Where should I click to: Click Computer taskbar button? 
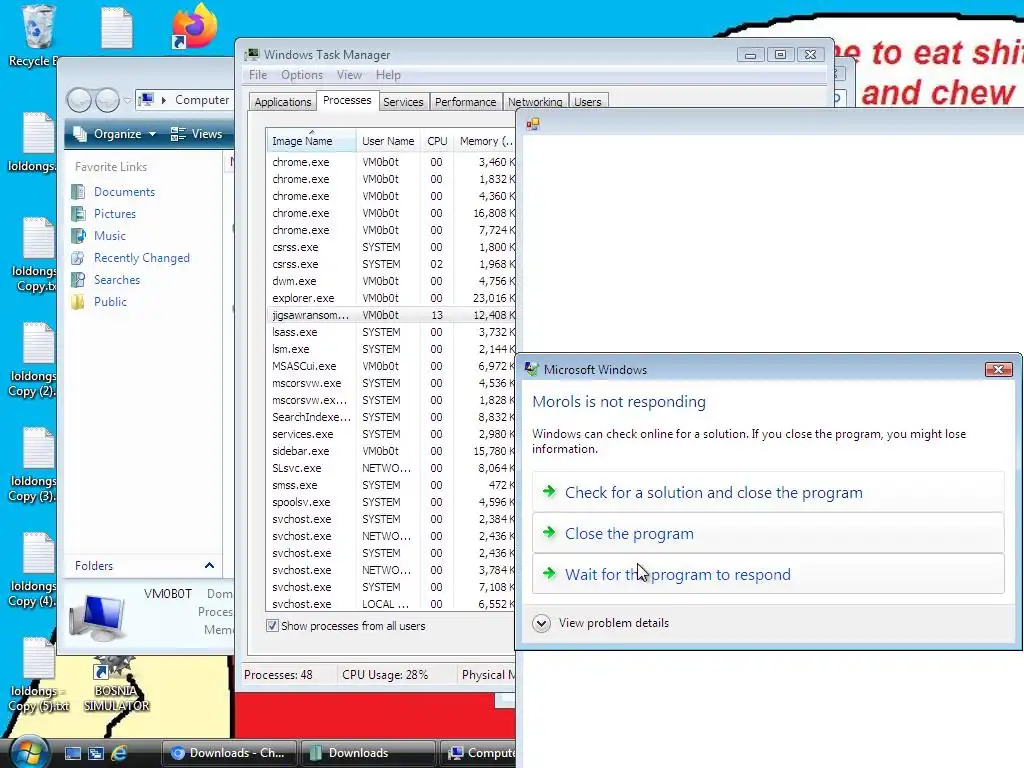tap(479, 753)
